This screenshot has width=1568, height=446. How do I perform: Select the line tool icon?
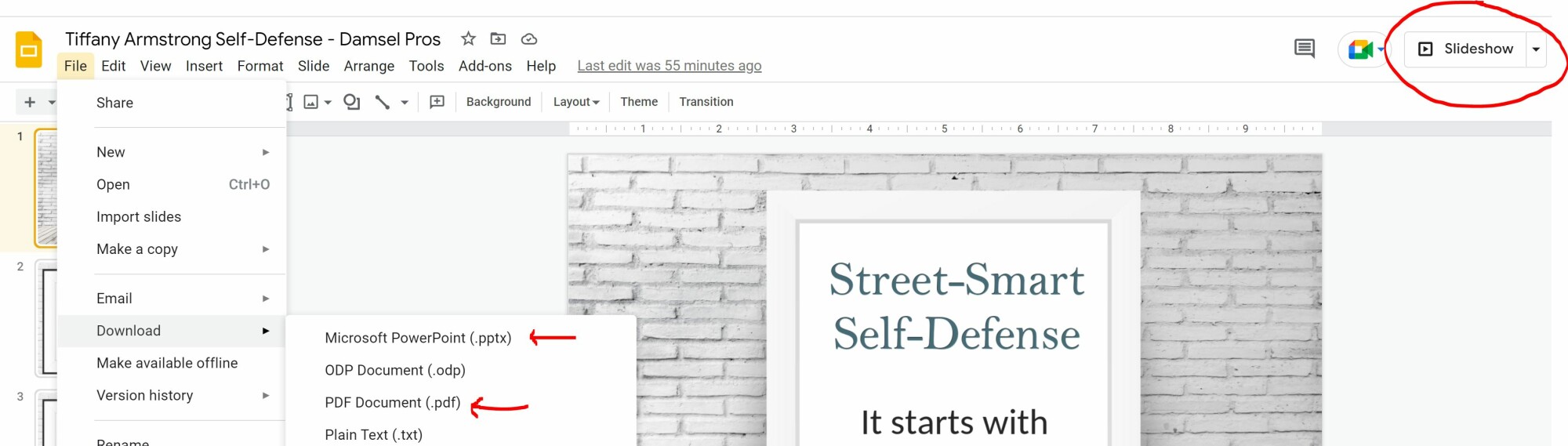pyautogui.click(x=383, y=102)
